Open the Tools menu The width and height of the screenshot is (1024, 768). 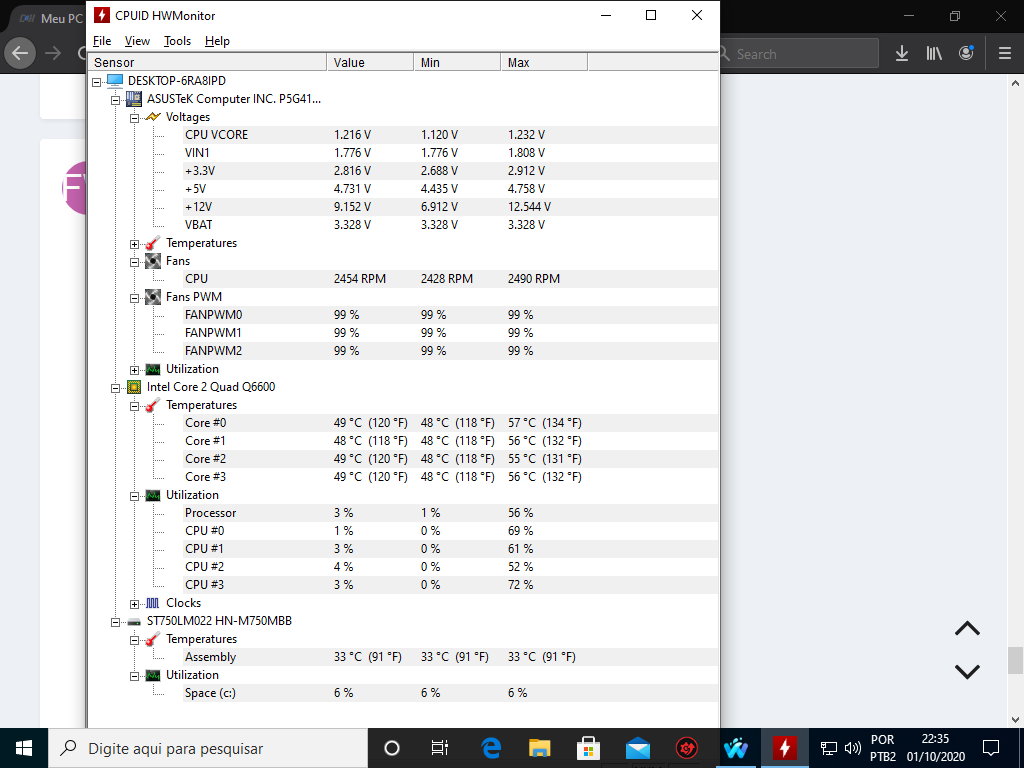pyautogui.click(x=177, y=40)
